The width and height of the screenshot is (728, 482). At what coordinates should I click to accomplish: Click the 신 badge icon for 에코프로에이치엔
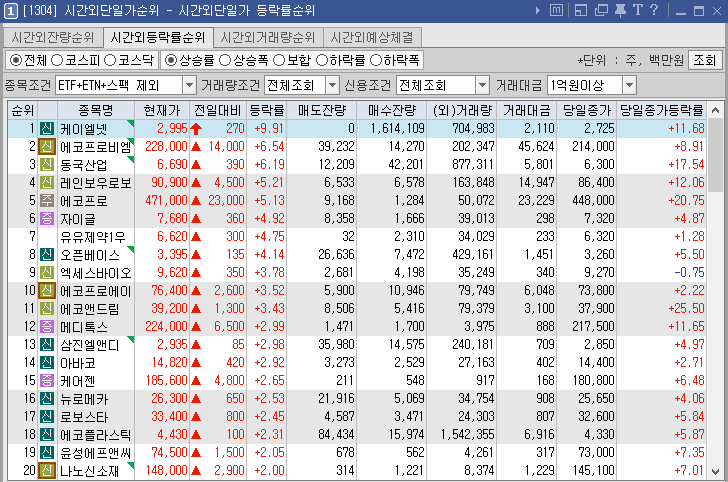pyautogui.click(x=46, y=291)
